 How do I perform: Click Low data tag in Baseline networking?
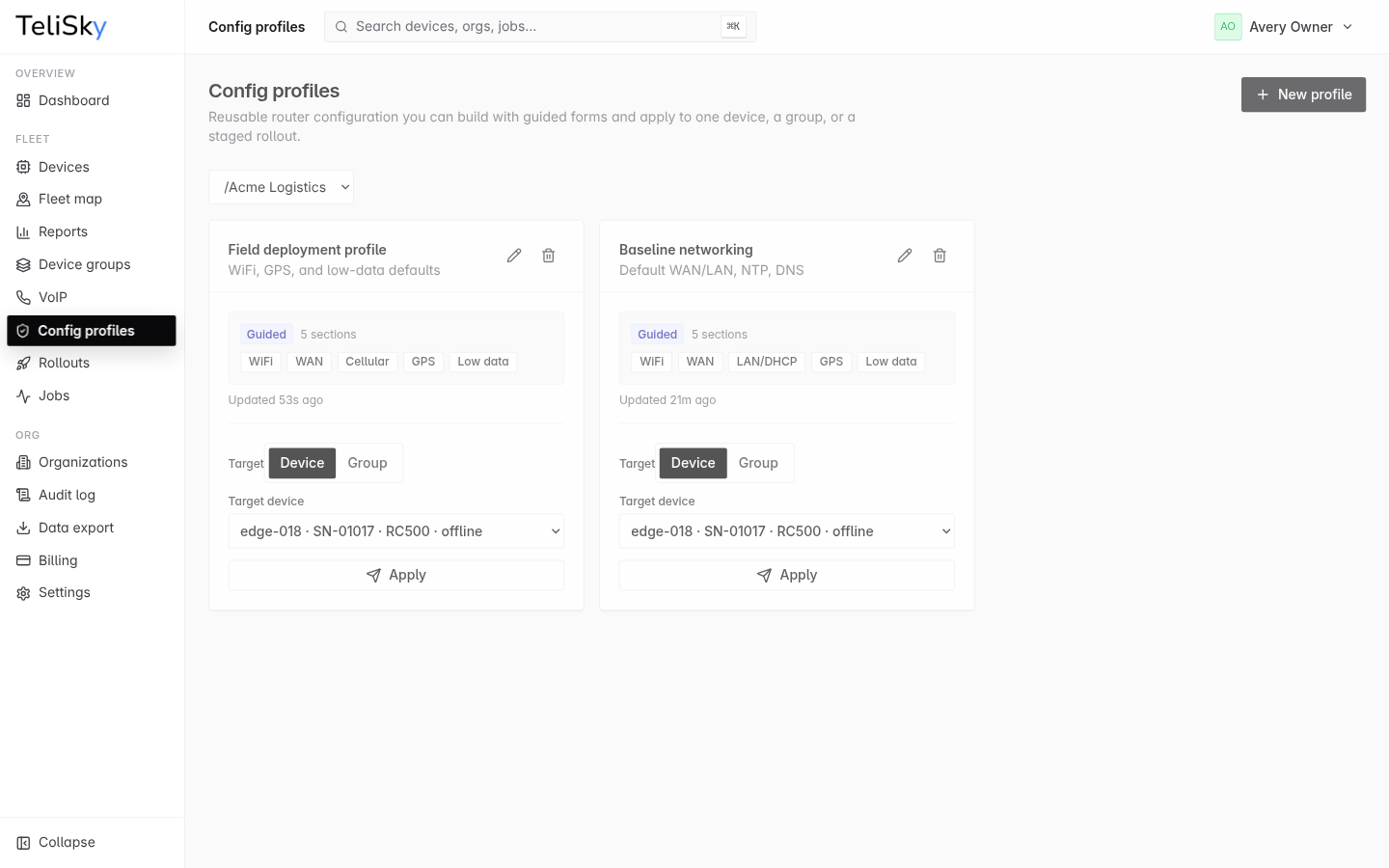click(891, 362)
